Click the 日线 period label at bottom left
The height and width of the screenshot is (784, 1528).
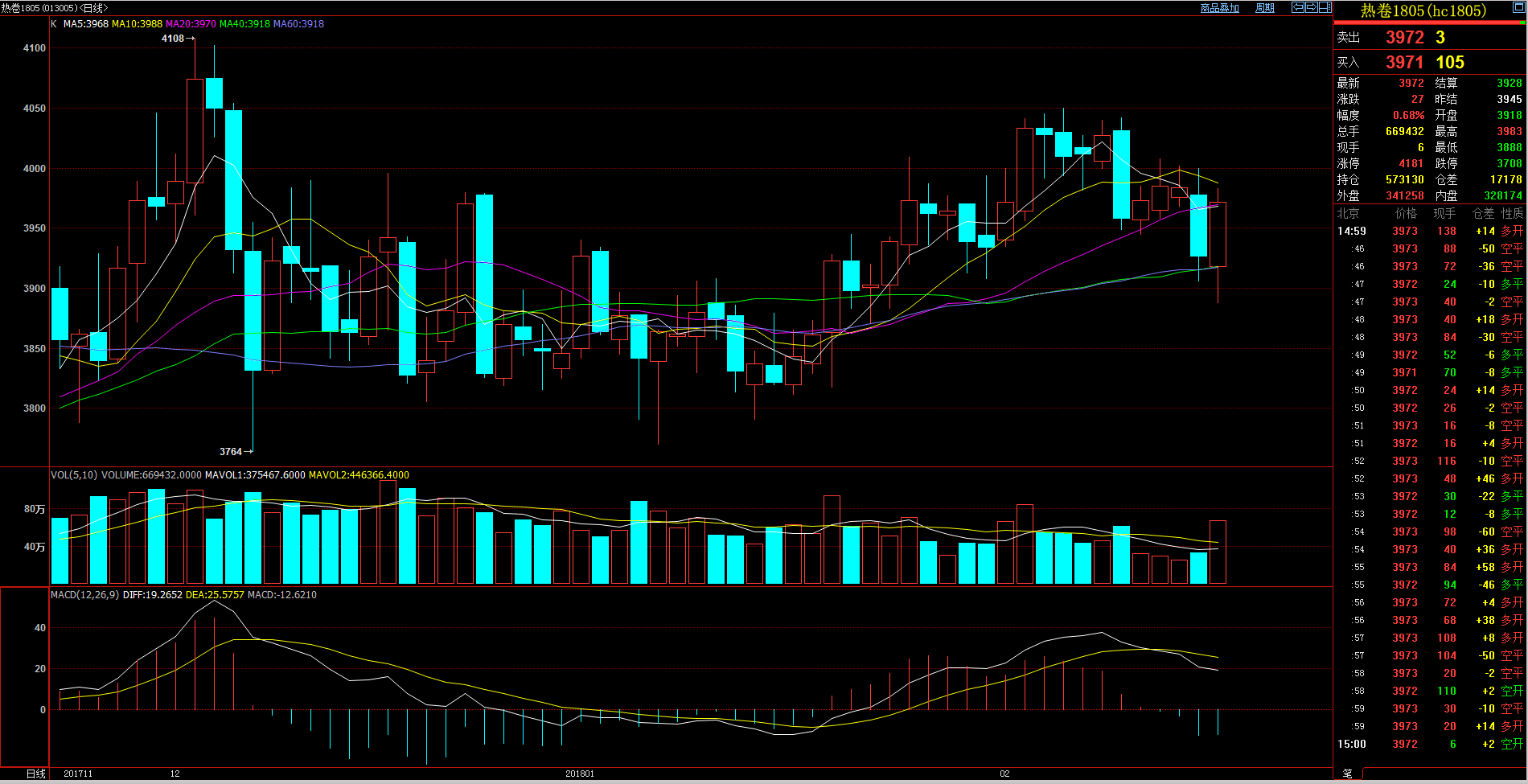[x=35, y=774]
